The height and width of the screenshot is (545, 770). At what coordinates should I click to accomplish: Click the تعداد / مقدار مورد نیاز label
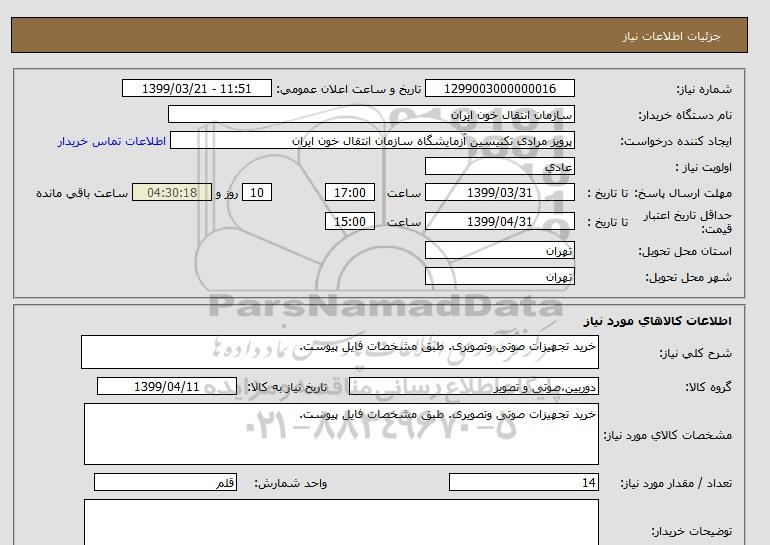pos(676,484)
